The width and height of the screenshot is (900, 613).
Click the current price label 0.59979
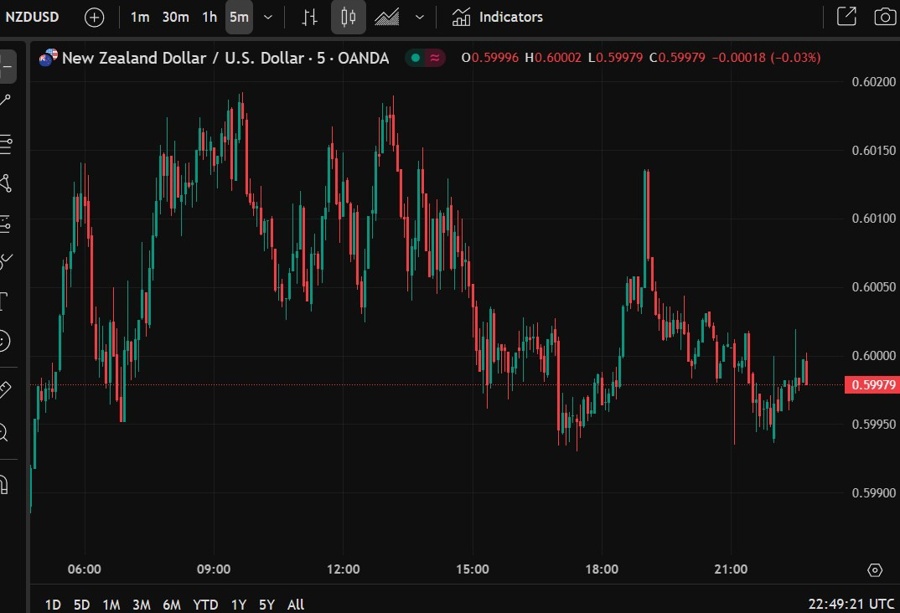871,385
